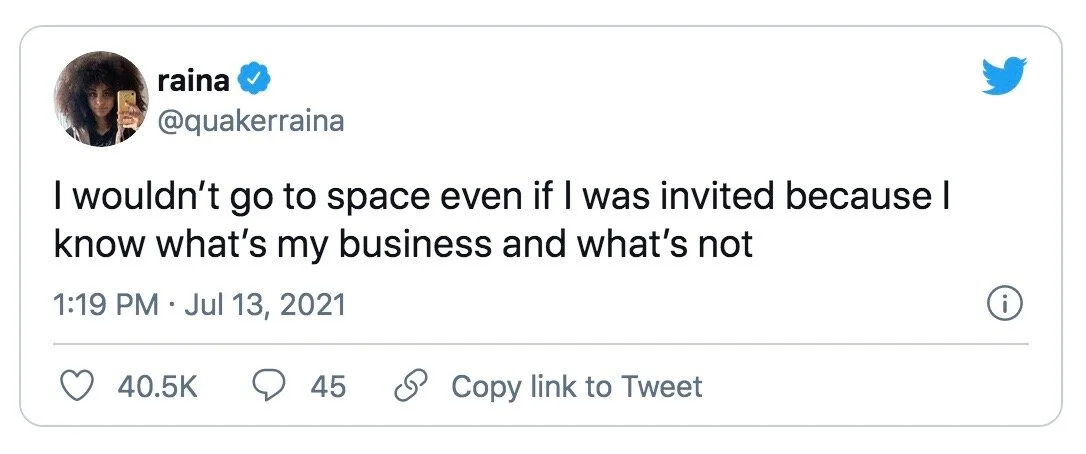
Task: Click the tweet's first line mentioning space
Action: [499, 197]
